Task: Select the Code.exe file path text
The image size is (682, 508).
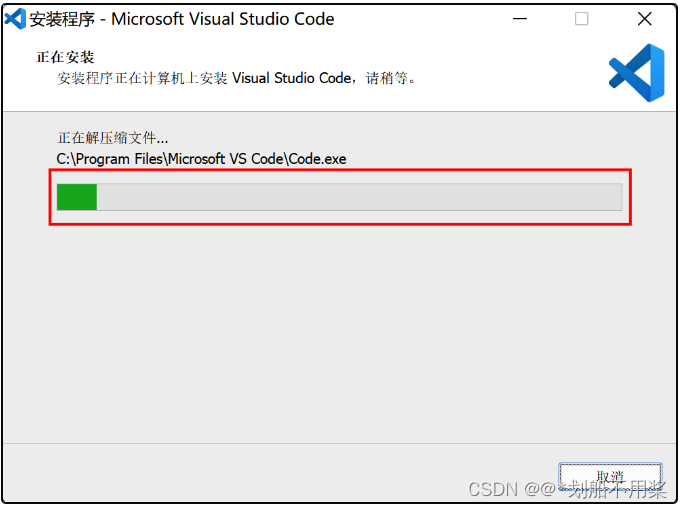Action: [x=201, y=159]
